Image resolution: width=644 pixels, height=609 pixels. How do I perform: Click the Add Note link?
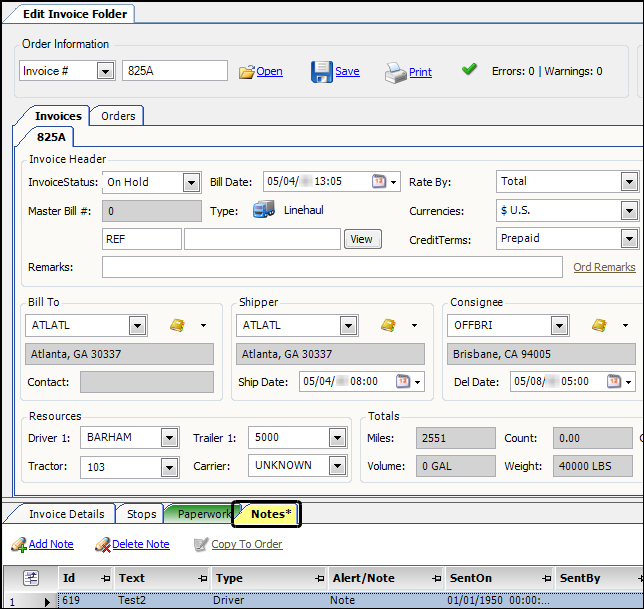[51, 544]
